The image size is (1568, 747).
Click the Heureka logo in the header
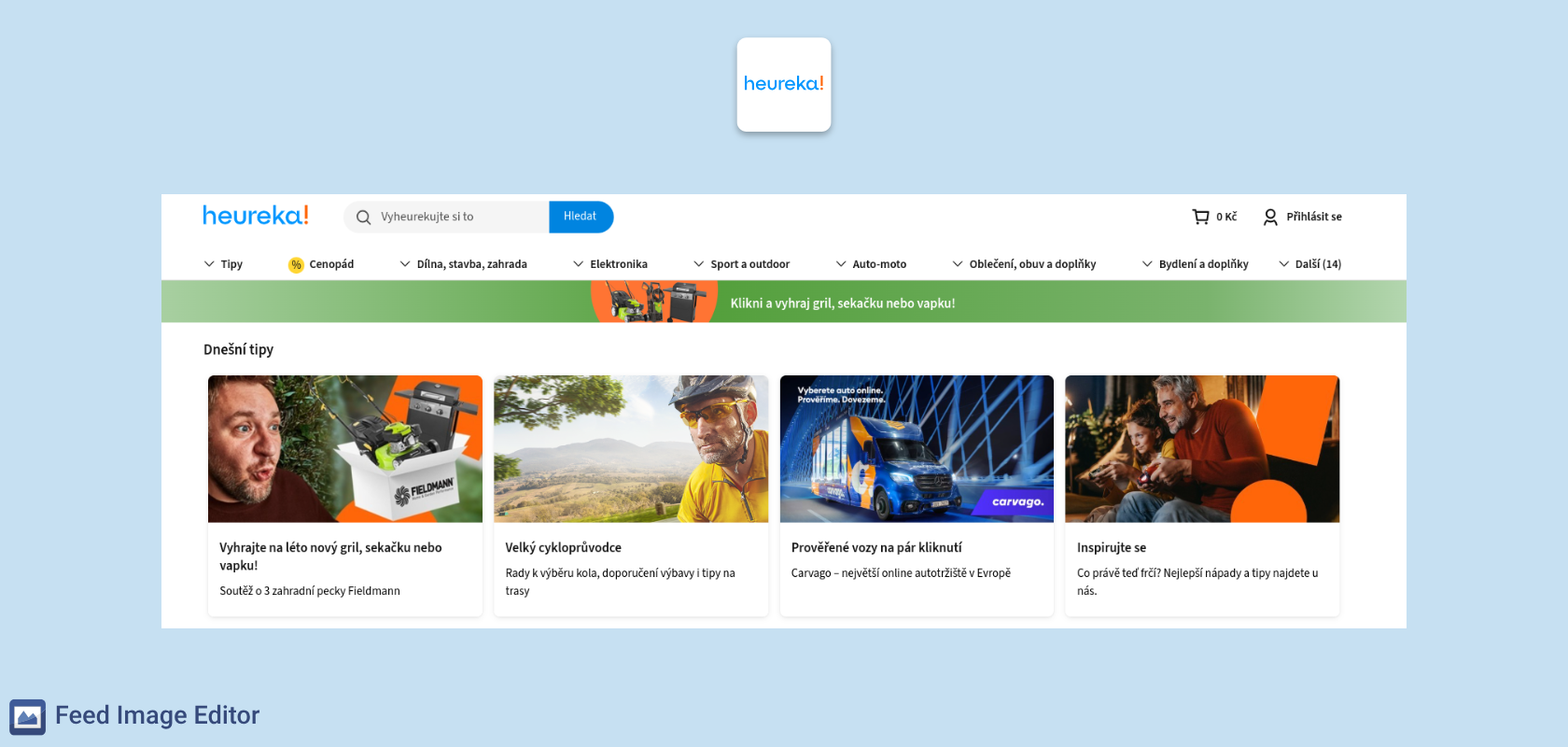click(256, 216)
